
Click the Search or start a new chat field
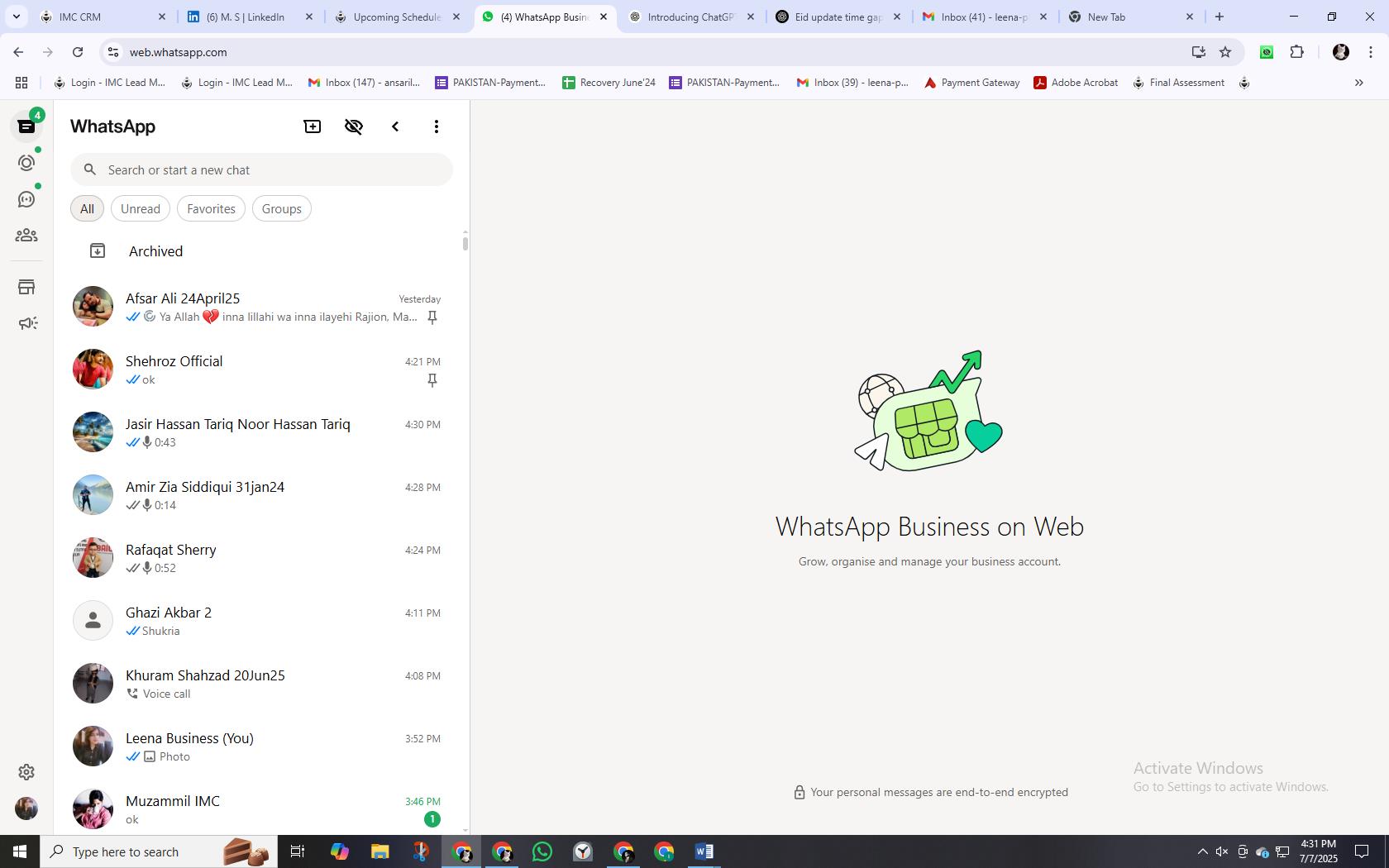[x=261, y=169]
